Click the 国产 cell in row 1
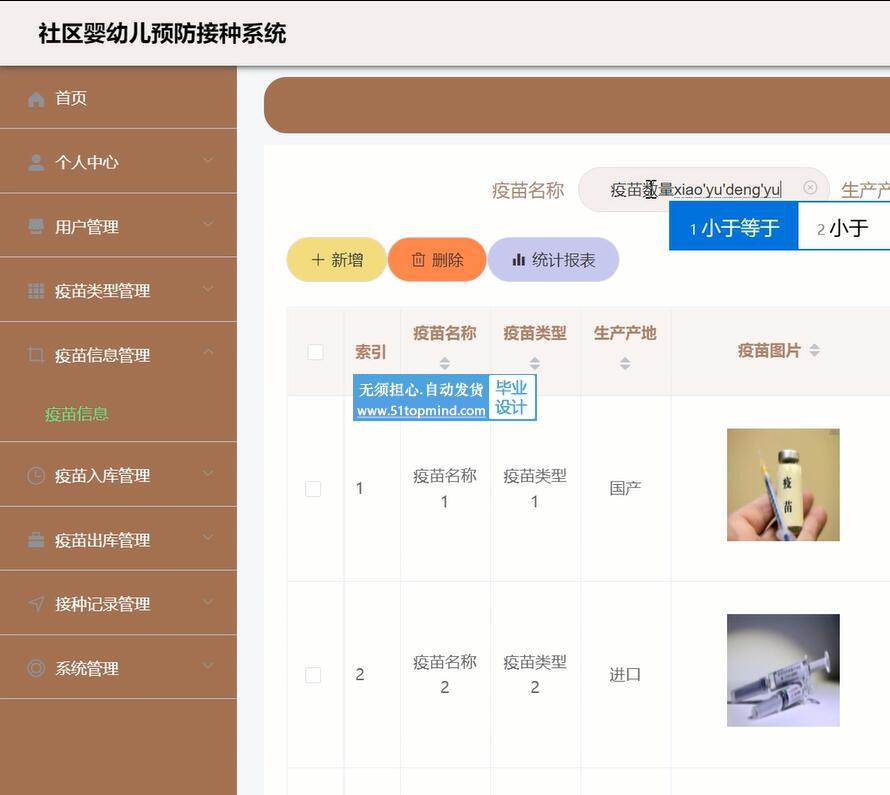 625,488
